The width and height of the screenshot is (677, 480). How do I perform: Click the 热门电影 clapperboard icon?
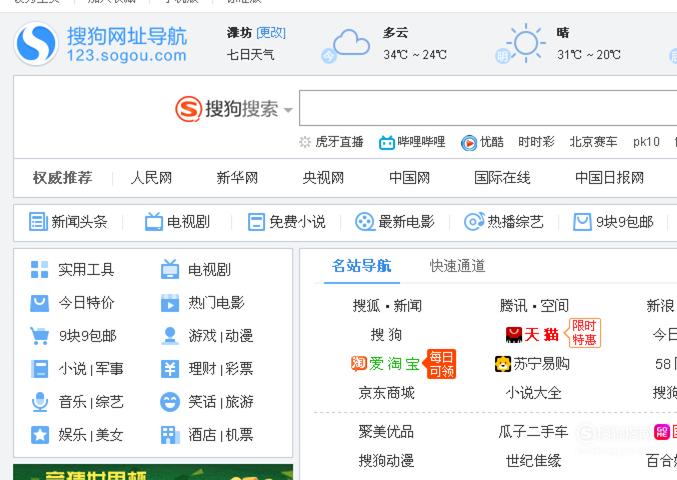click(170, 303)
